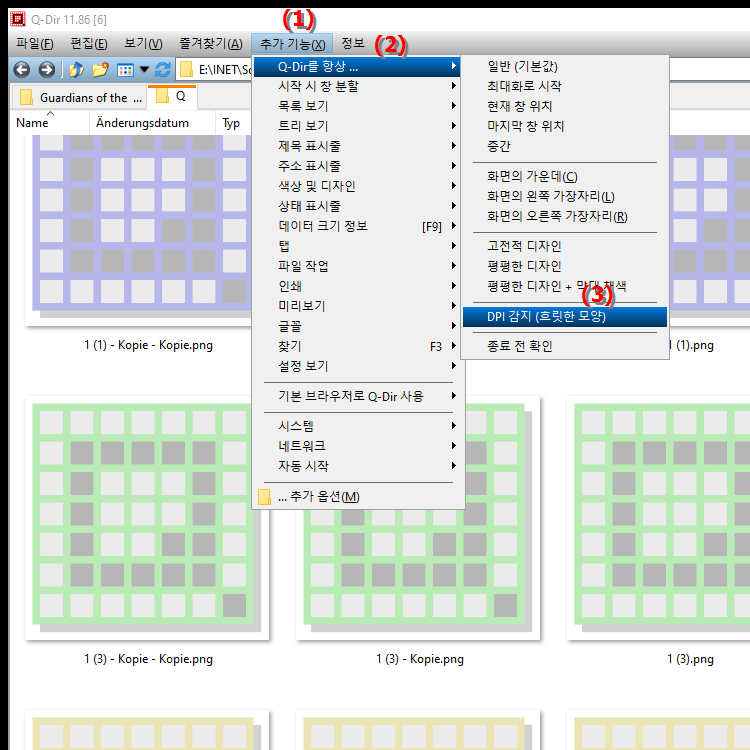Screen dimensions: 750x750
Task: Open the 시스템 submenu
Action: tap(357, 426)
